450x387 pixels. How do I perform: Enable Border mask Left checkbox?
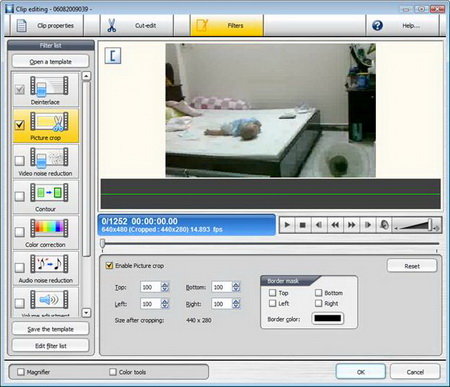pyautogui.click(x=273, y=303)
